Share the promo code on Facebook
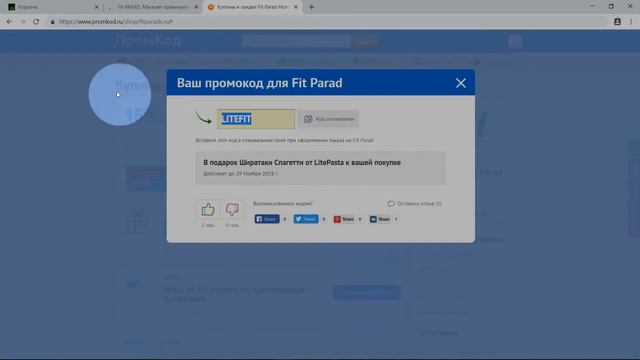Image resolution: width=640 pixels, height=360 pixels. click(267, 219)
